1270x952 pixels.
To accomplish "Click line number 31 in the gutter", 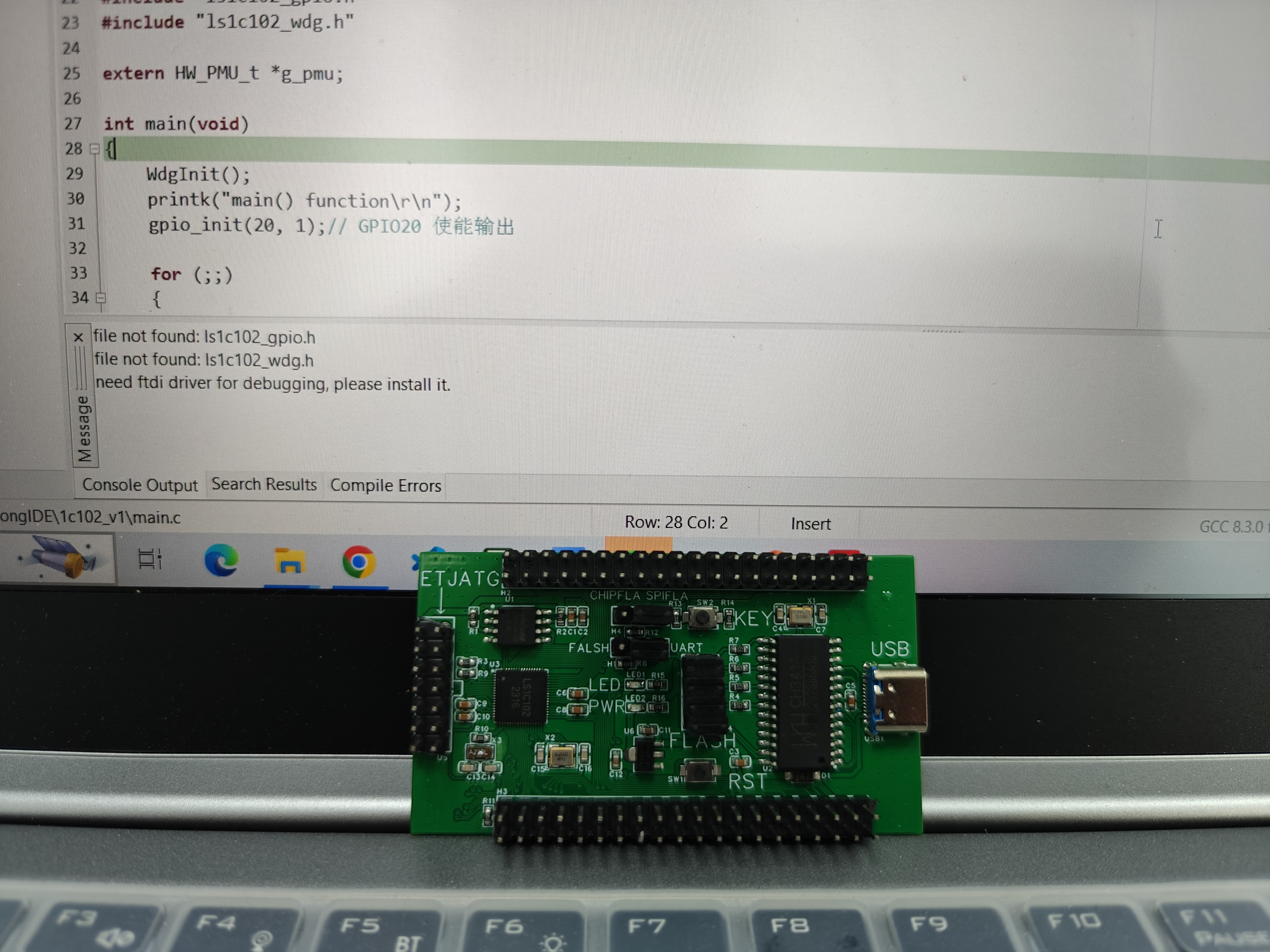I will (x=76, y=224).
